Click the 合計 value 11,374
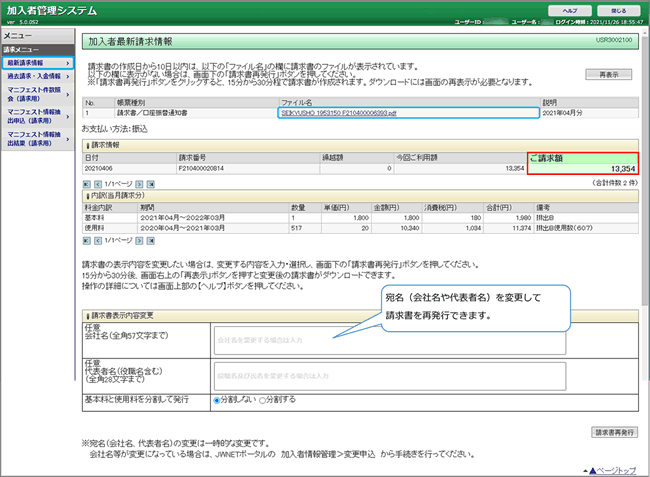Viewport: 650px width, 477px height. point(522,228)
